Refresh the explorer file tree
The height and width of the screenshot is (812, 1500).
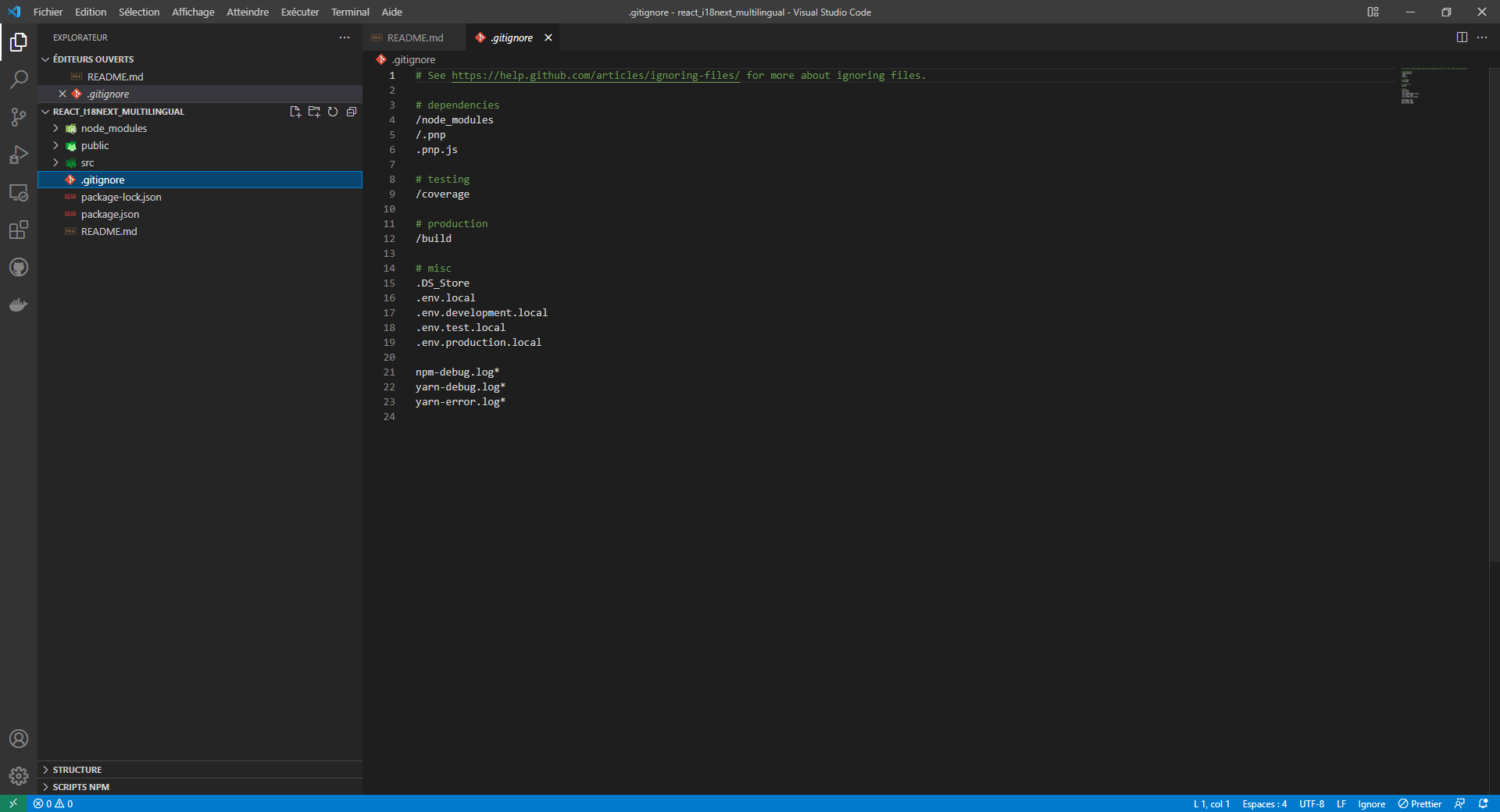pyautogui.click(x=333, y=112)
